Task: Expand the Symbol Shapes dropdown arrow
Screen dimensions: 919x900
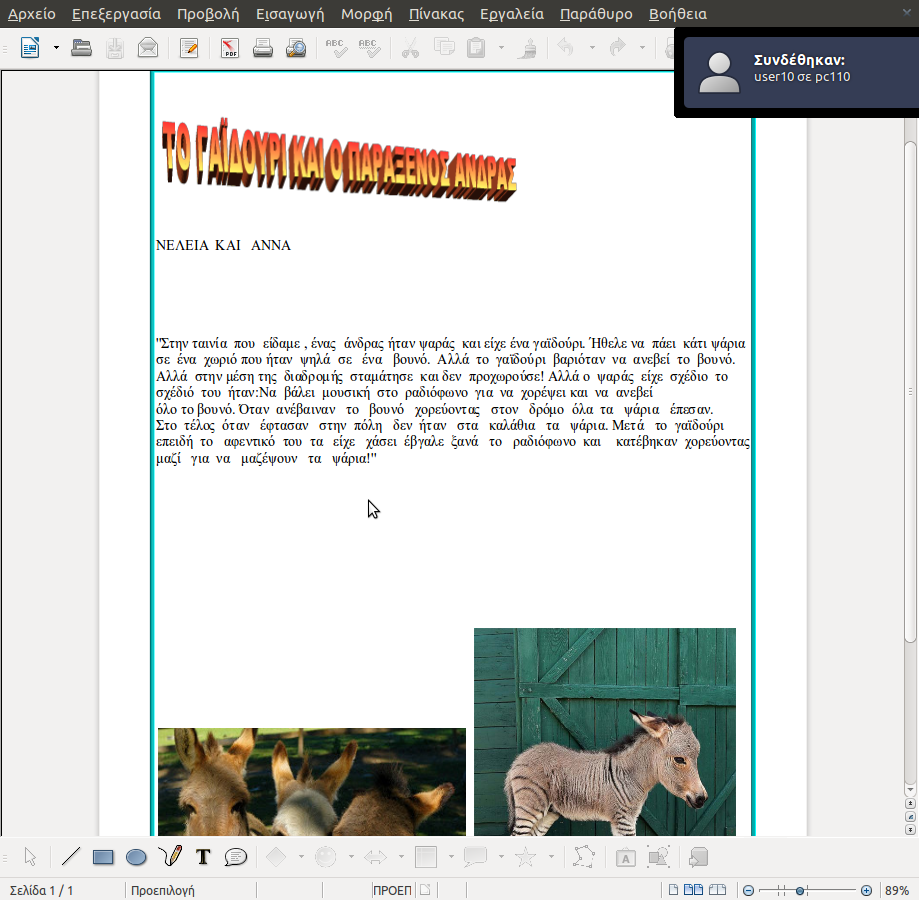Action: click(x=351, y=857)
